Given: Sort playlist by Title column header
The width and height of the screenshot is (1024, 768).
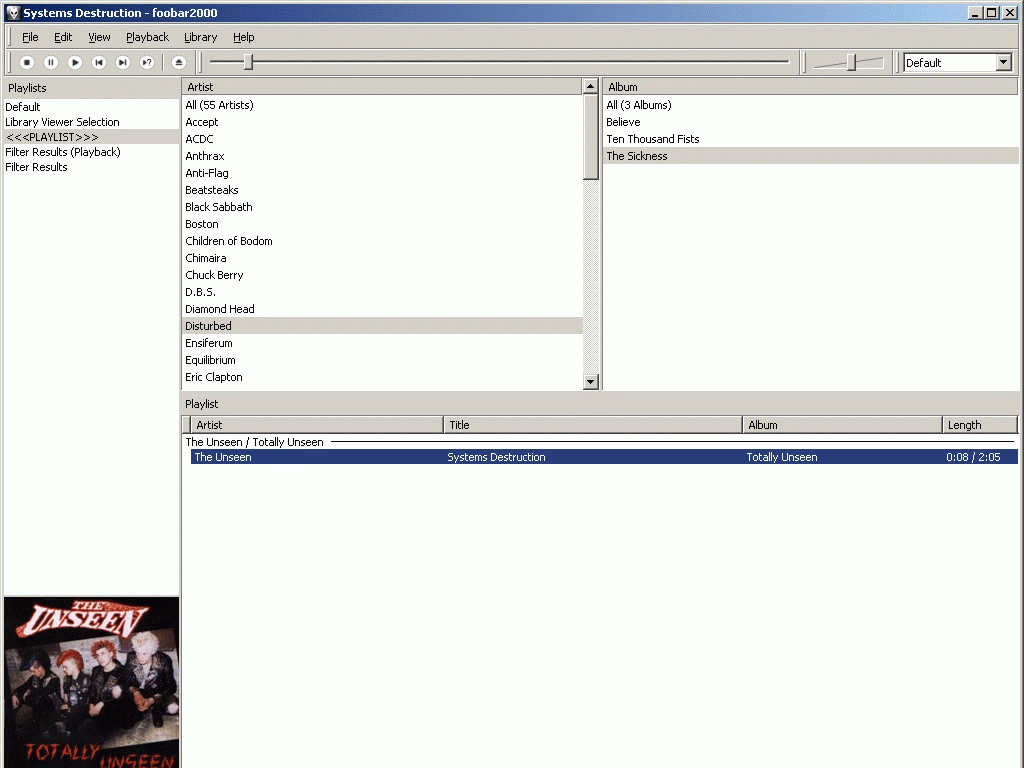Looking at the screenshot, I should (593, 425).
